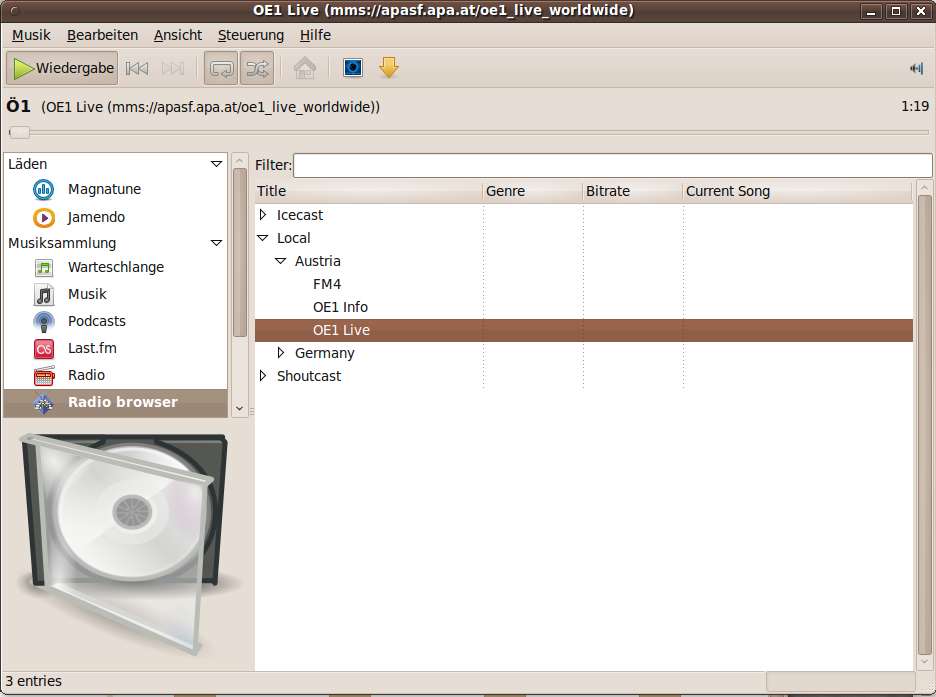
Task: Click the yellow download arrow icon
Action: pos(389,68)
